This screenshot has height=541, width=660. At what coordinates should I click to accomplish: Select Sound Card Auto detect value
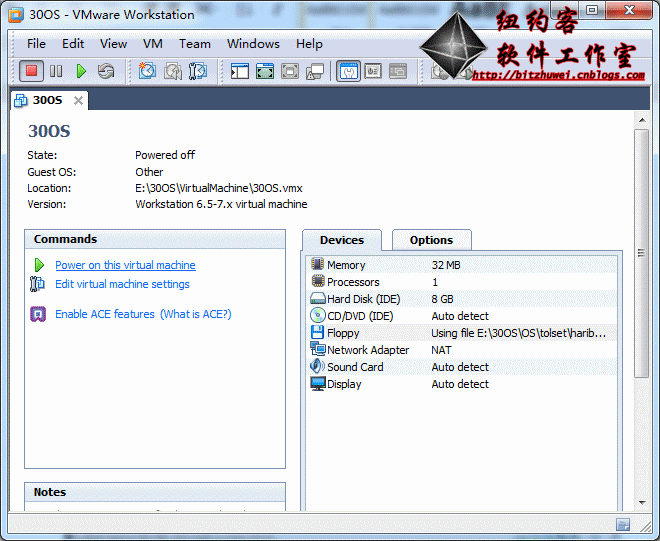click(x=460, y=367)
